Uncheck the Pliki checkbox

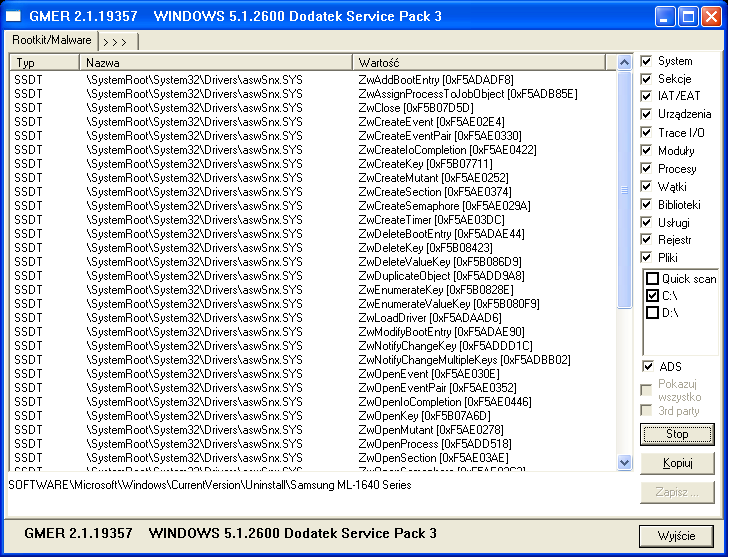(646, 257)
